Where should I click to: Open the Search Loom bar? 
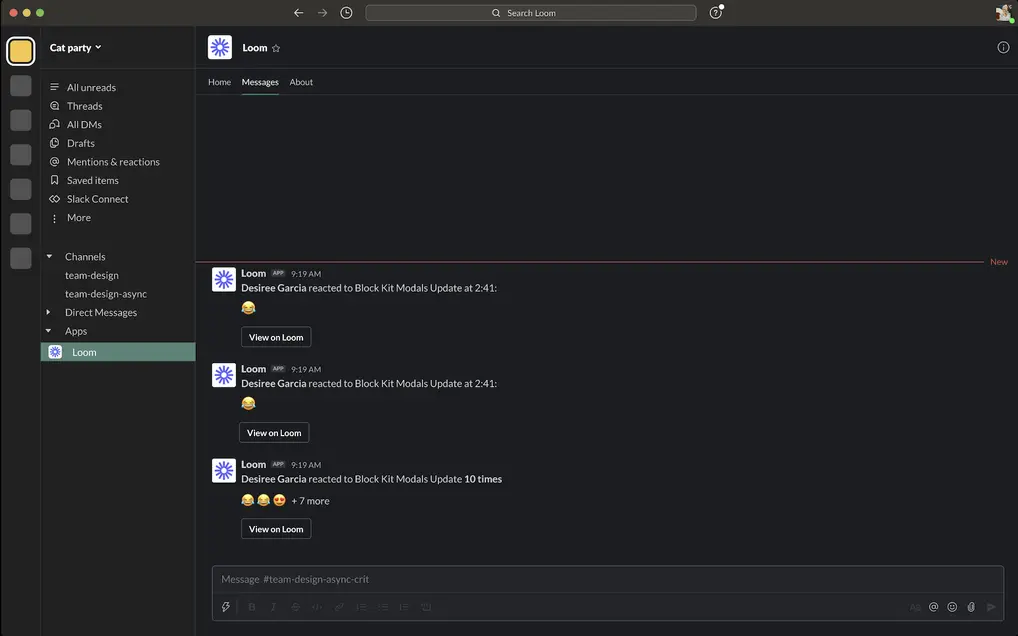[x=530, y=12]
